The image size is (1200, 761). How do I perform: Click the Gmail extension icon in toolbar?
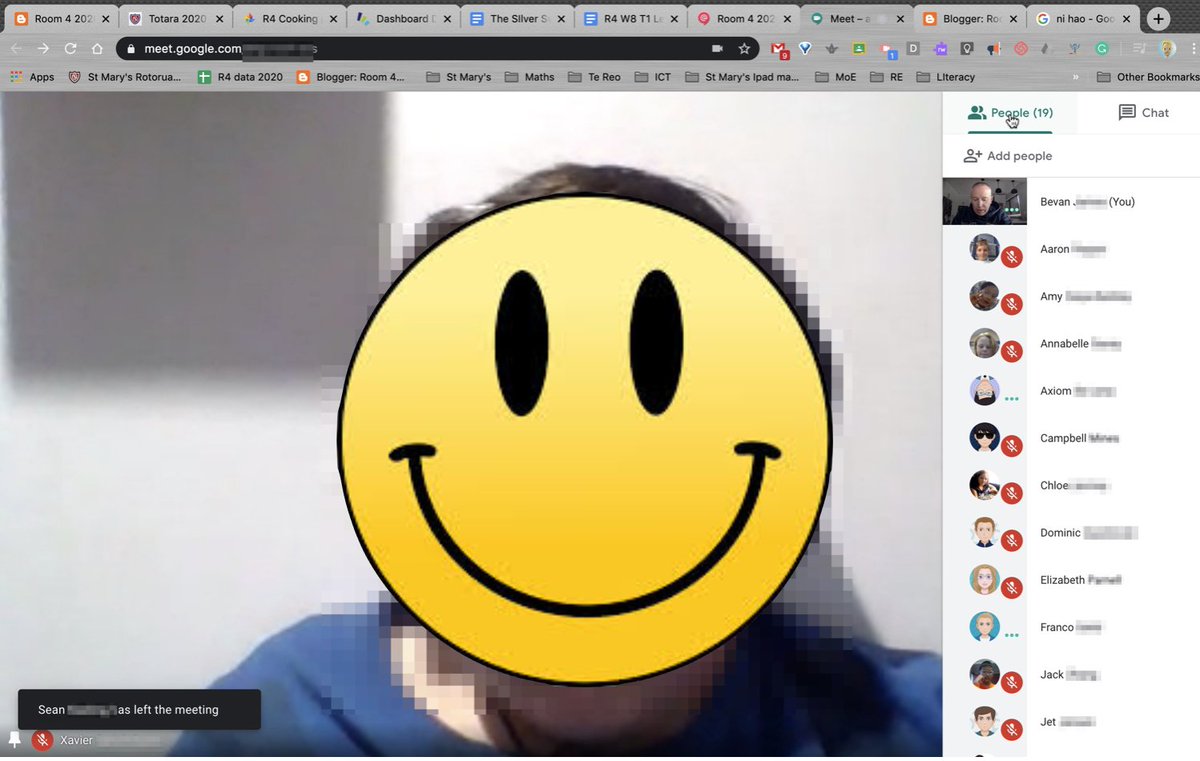[777, 48]
